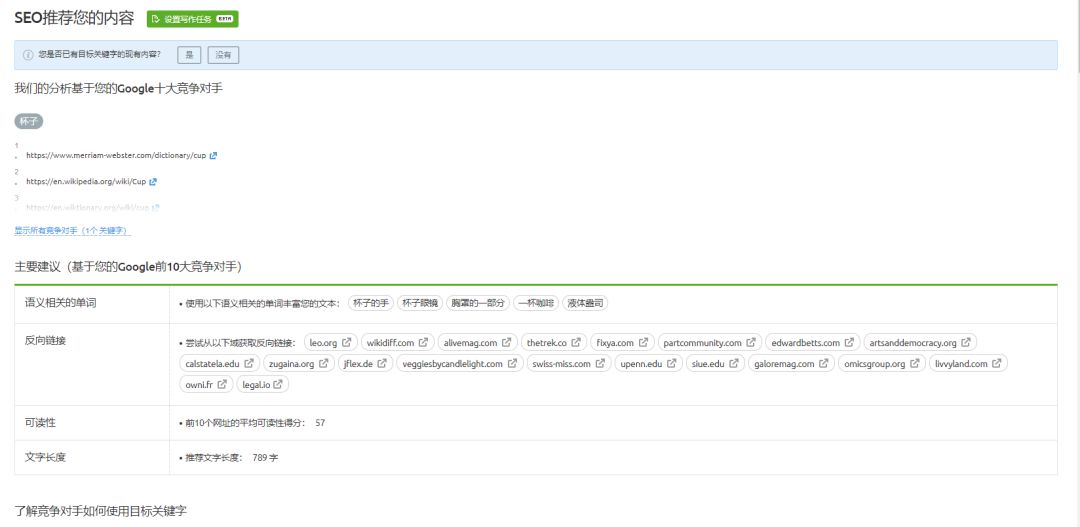The width and height of the screenshot is (1080, 527).
Task: Click the green 设置写作任务 button
Action: pyautogui.click(x=192, y=19)
